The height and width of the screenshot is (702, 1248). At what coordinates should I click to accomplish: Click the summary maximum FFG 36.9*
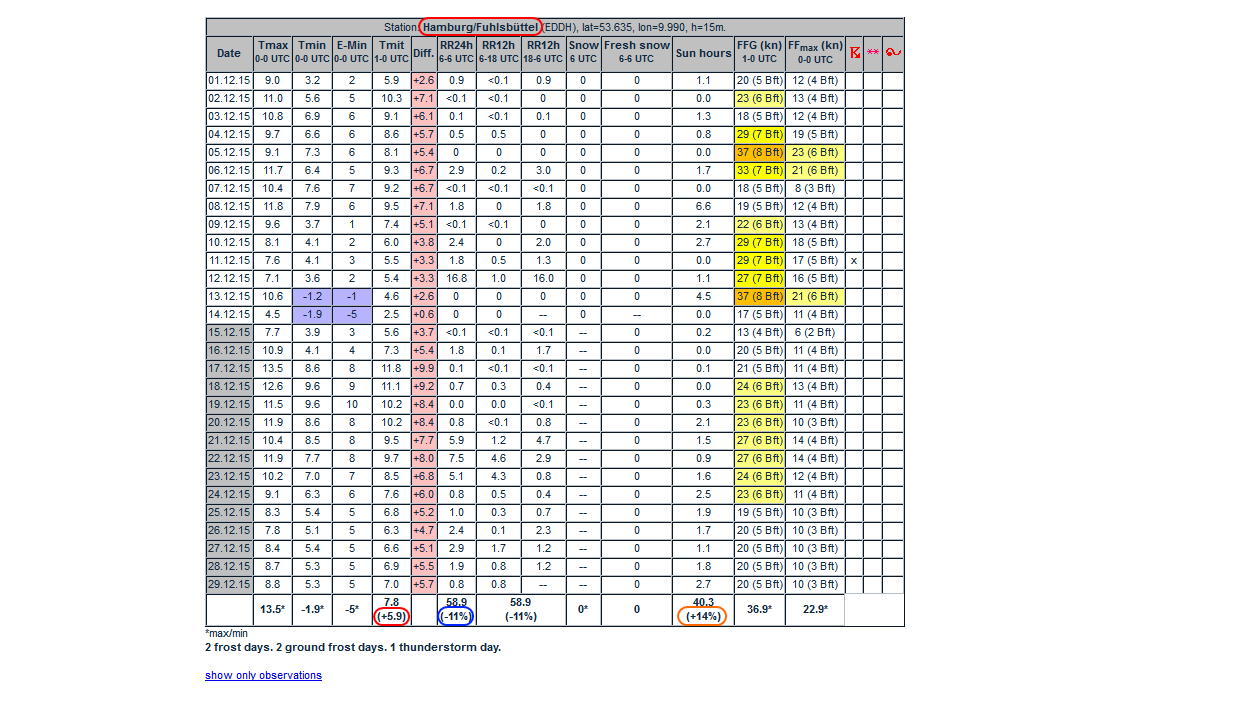[759, 610]
